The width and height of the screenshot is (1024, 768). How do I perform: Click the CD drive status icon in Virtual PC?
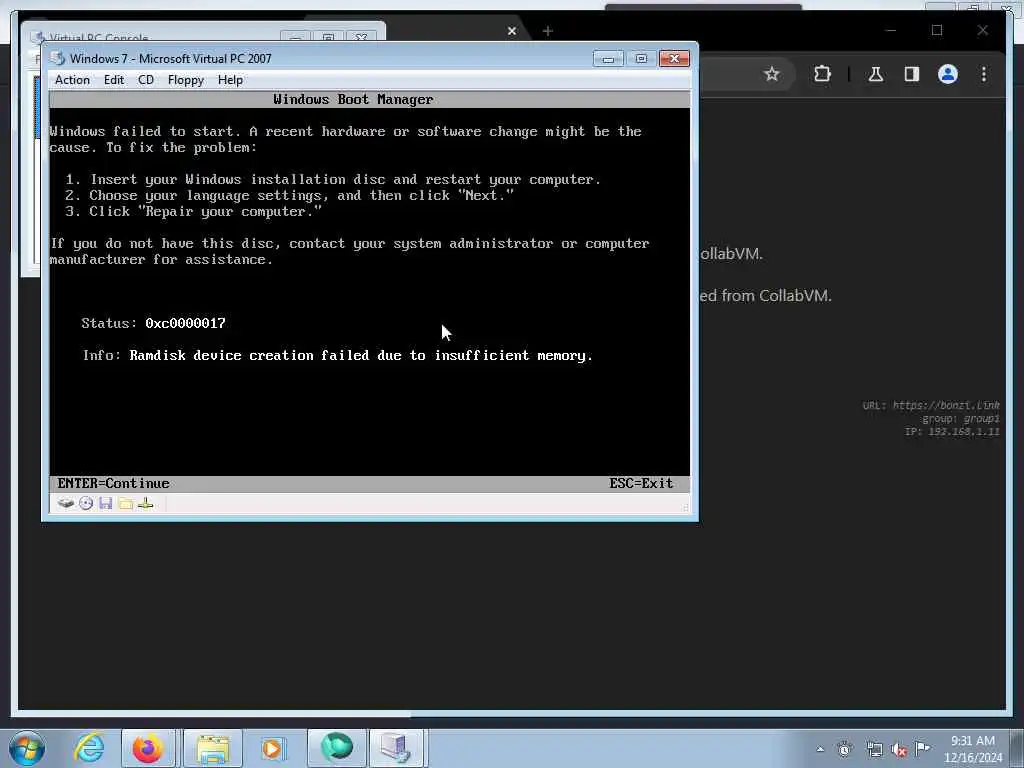point(86,504)
